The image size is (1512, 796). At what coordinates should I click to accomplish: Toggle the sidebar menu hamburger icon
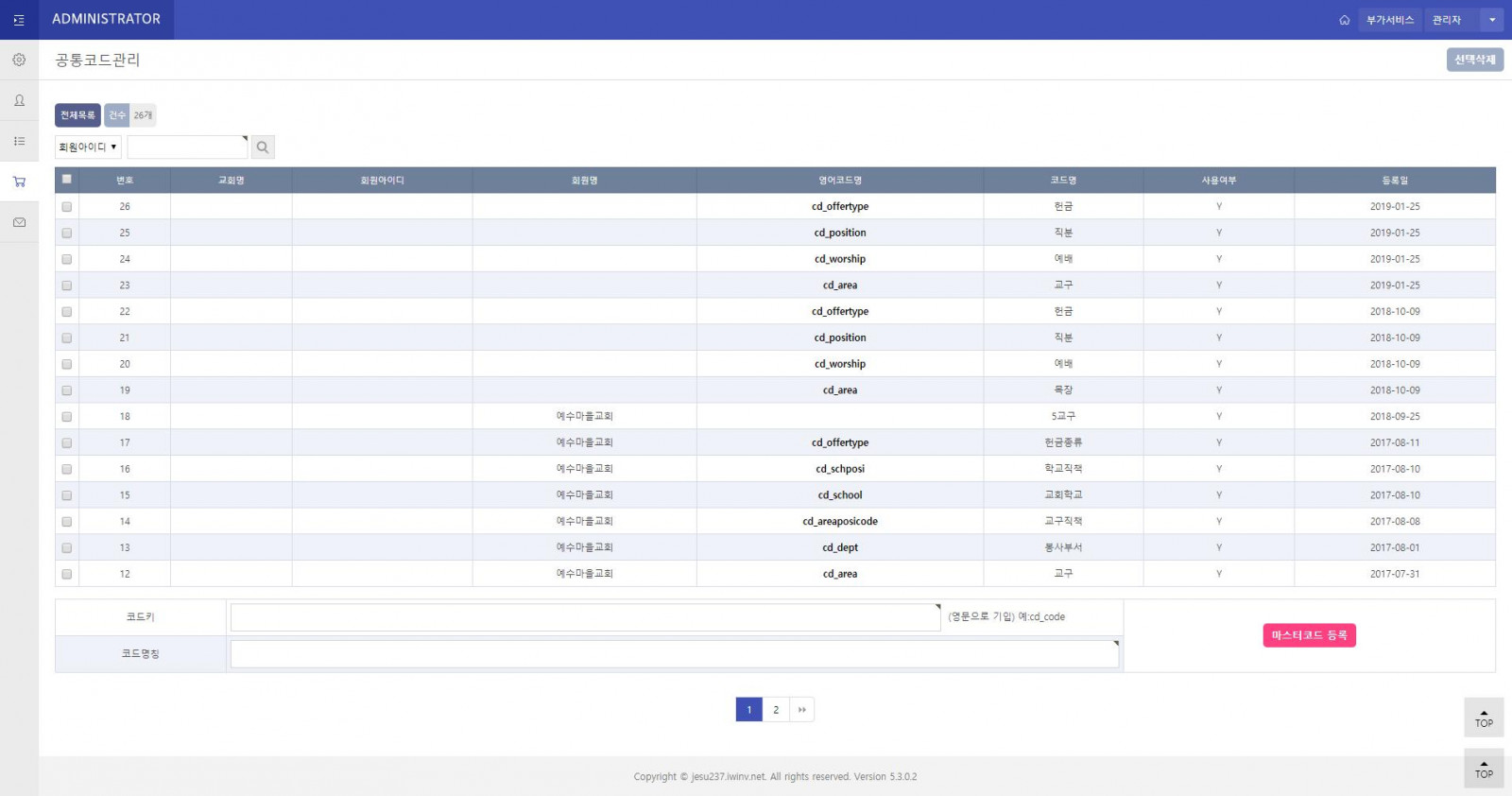[19, 20]
